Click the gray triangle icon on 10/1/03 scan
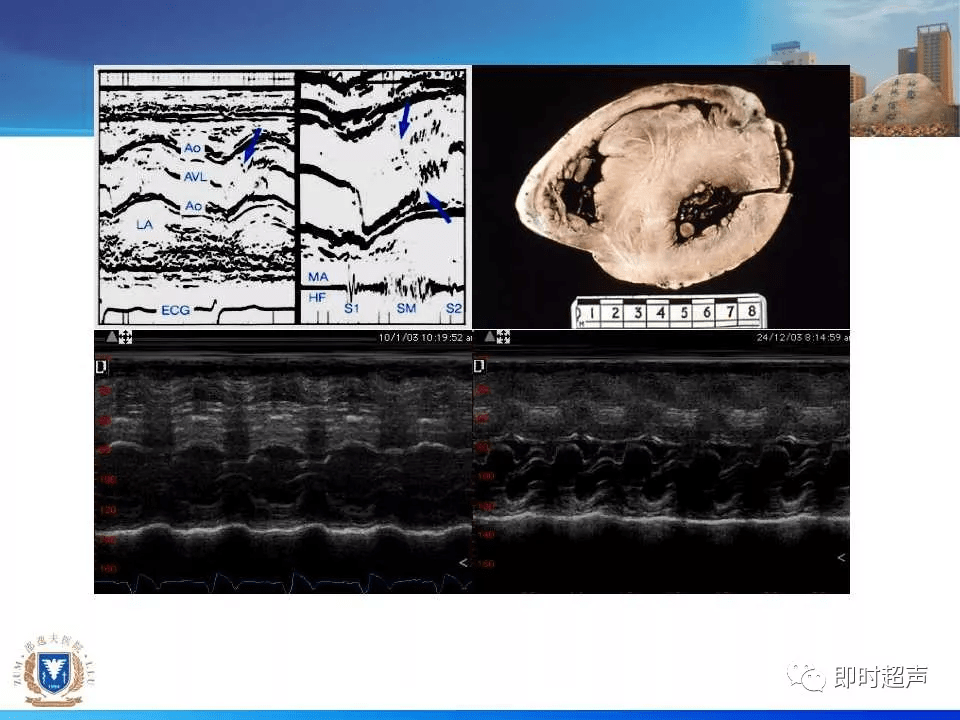Viewport: 960px width, 720px height. [111, 336]
